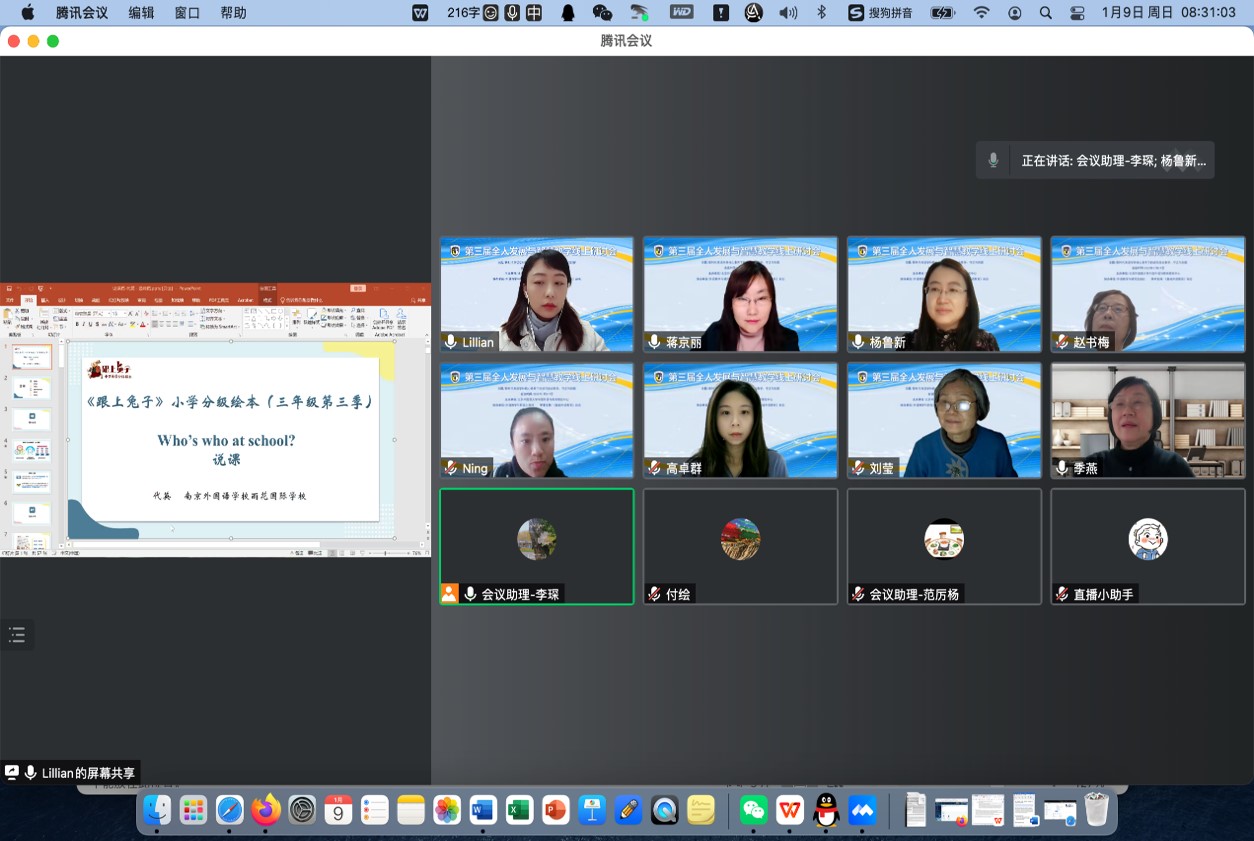Open the 编辑 menu
1254x841 pixels.
tap(141, 13)
